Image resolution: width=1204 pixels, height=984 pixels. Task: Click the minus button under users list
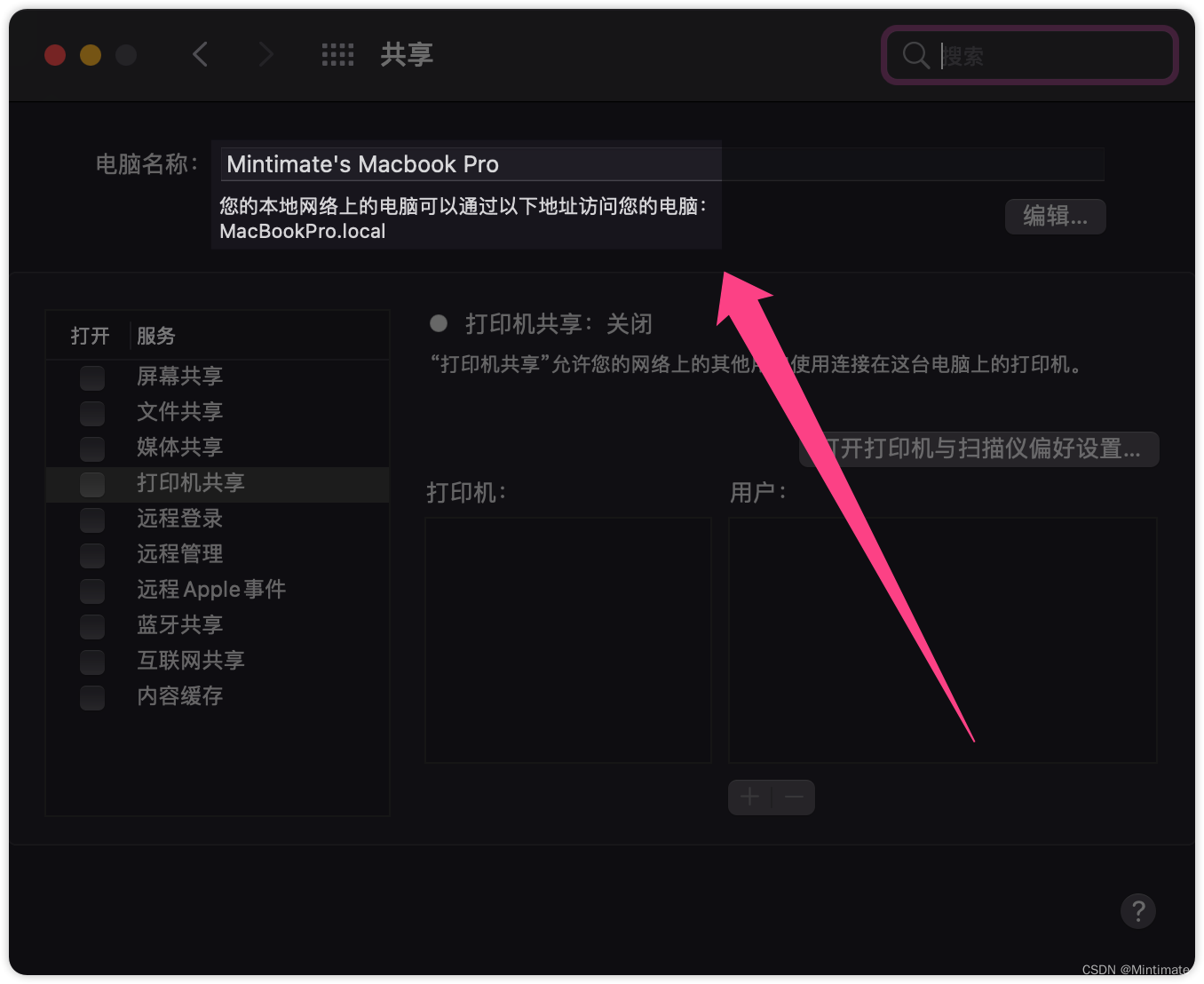[794, 797]
